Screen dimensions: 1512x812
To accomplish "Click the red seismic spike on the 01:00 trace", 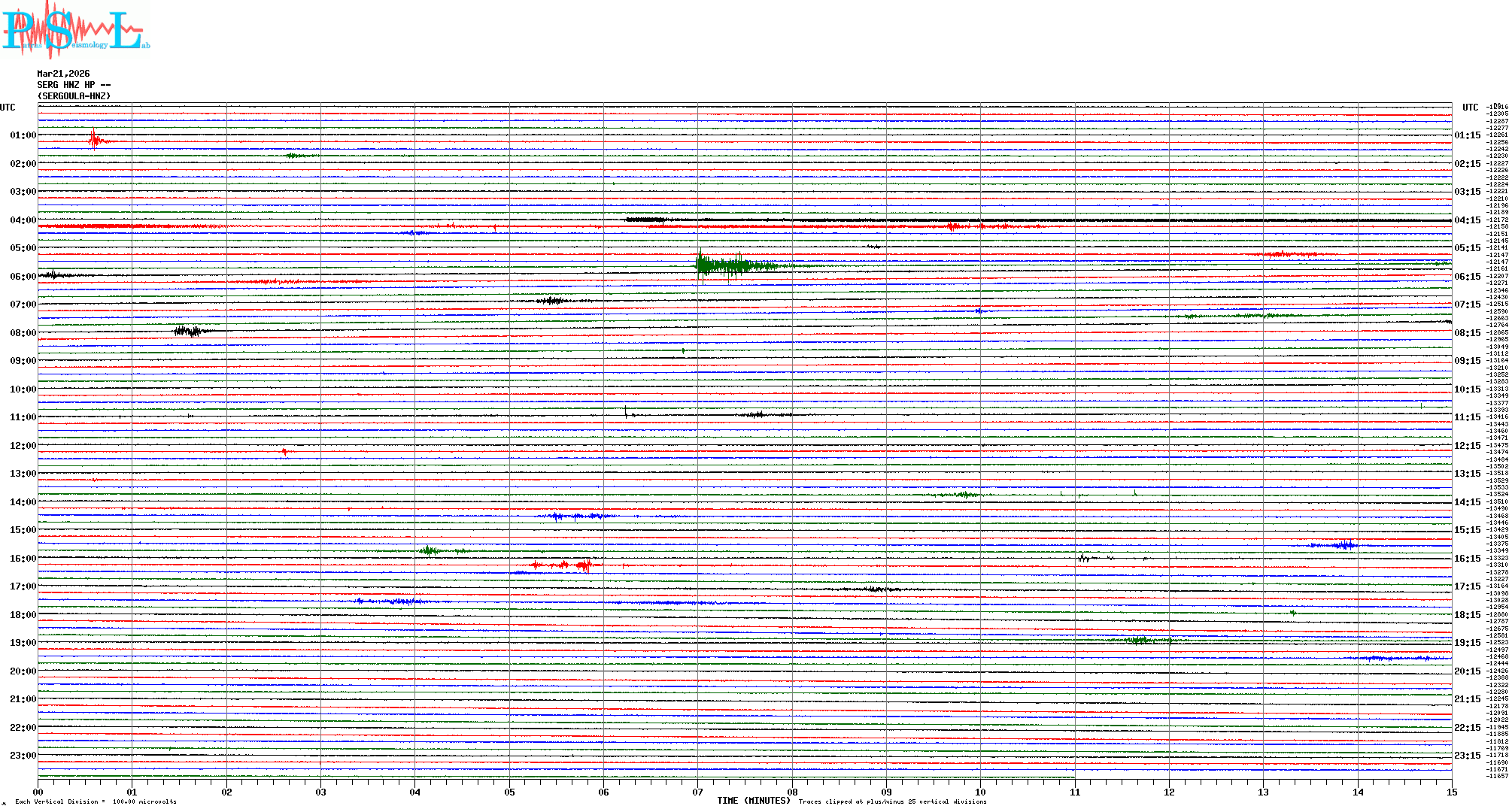I will 94,140.
